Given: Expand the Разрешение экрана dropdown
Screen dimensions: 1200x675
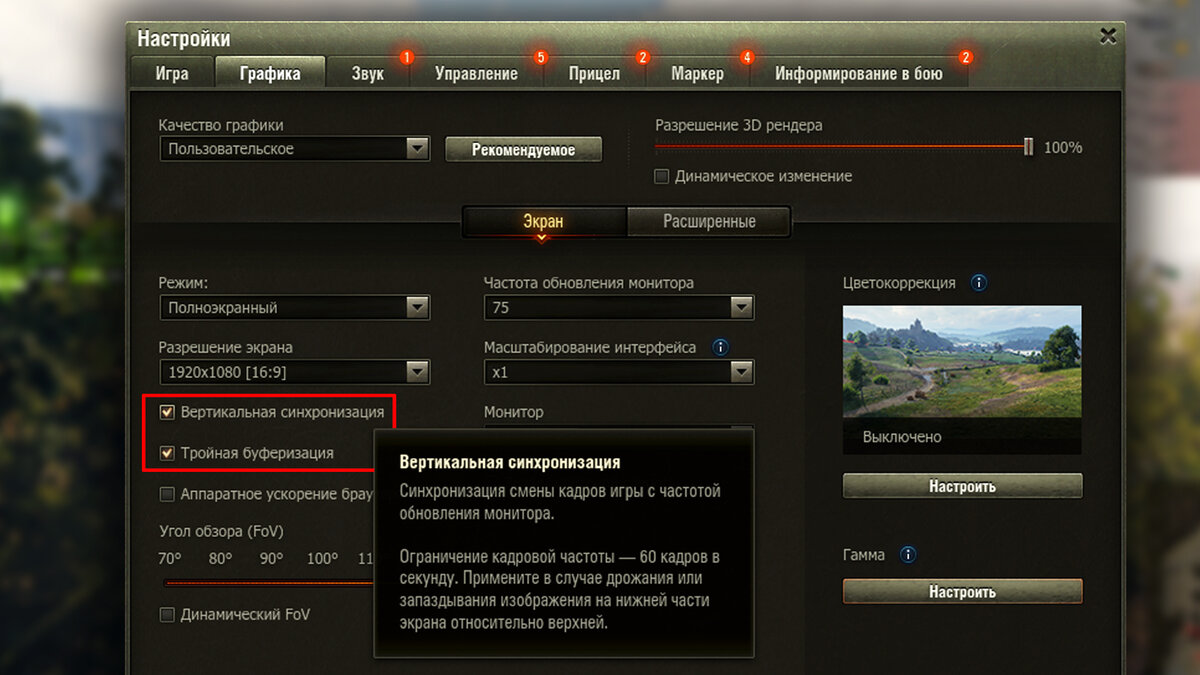Looking at the screenshot, I should (294, 372).
